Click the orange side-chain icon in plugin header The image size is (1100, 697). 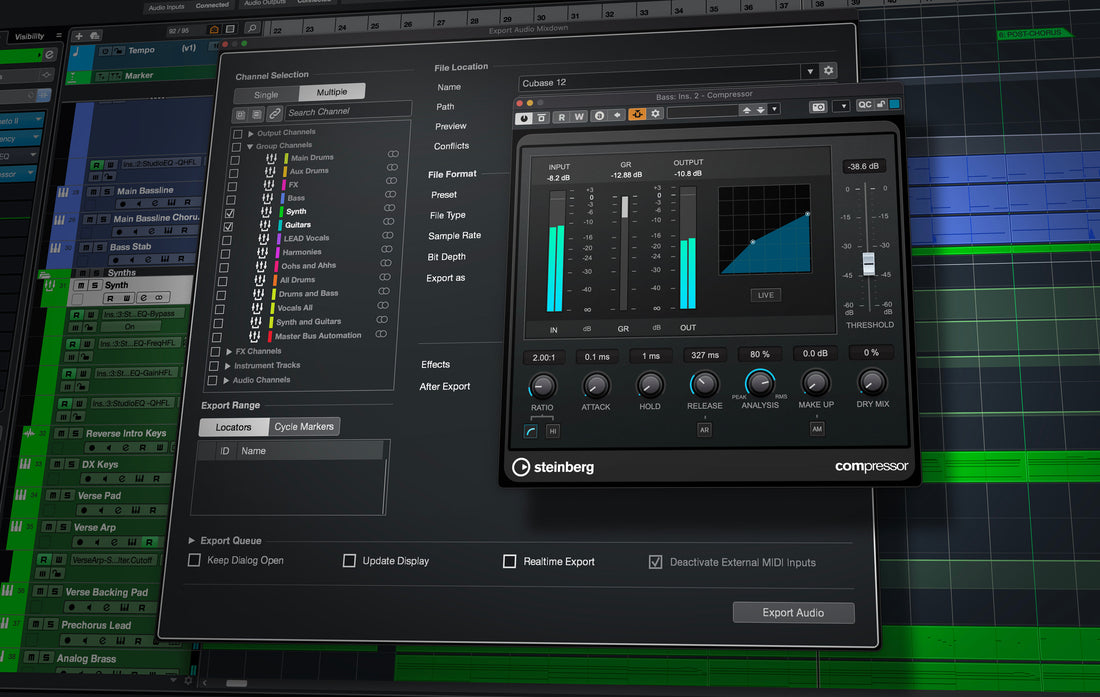point(637,116)
